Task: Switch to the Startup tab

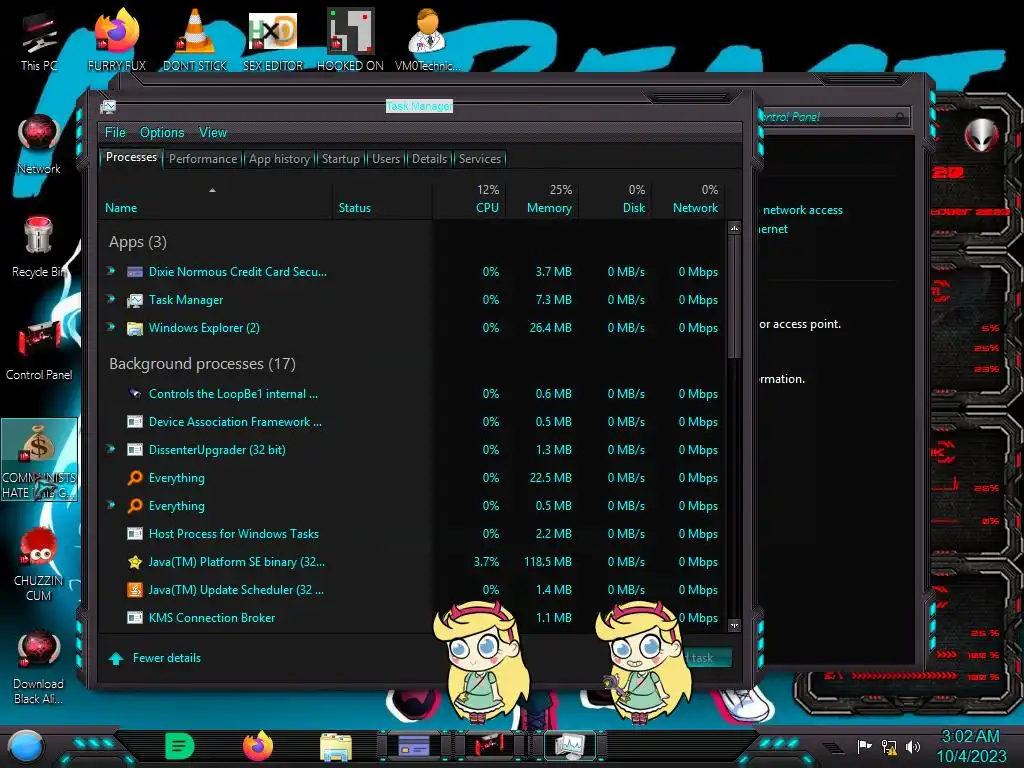Action: click(x=340, y=159)
